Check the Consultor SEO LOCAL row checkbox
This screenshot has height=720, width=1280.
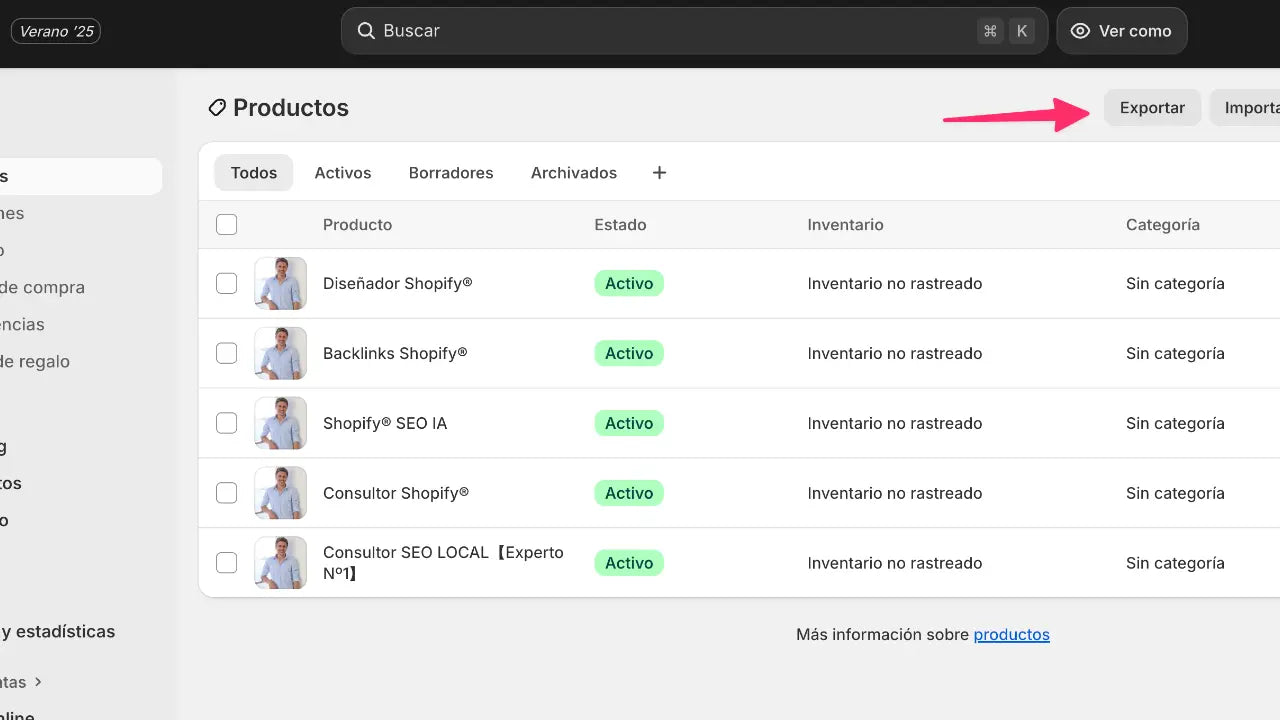point(226,562)
